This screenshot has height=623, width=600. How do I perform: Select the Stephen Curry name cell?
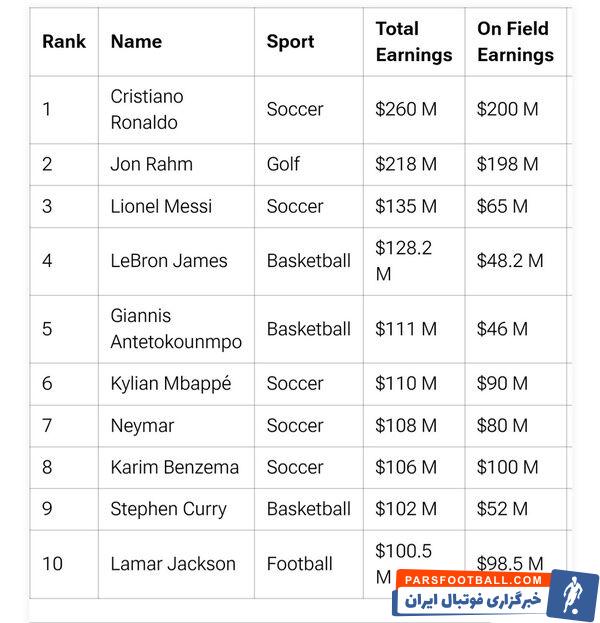click(x=168, y=509)
